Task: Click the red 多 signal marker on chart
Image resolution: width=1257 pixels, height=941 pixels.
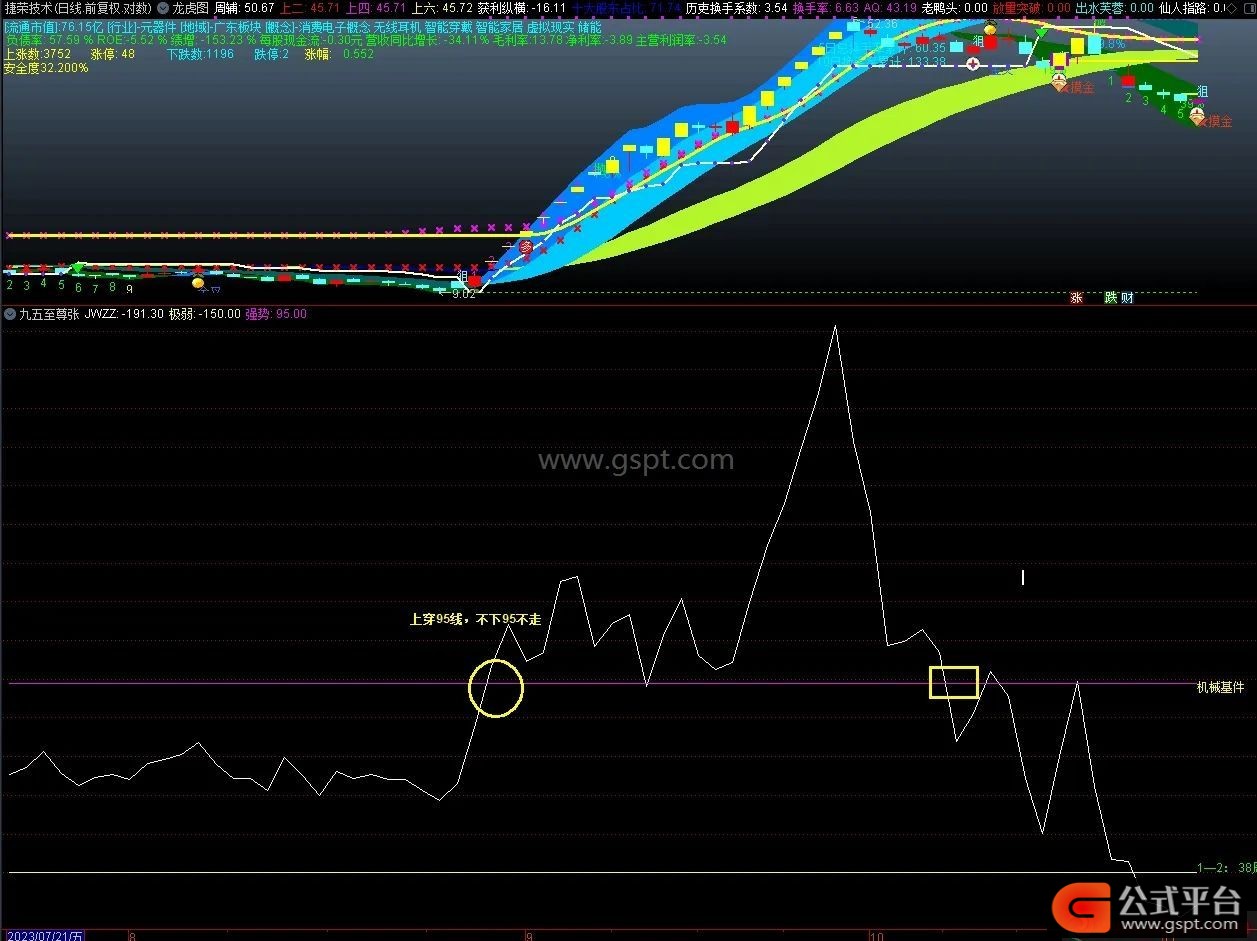Action: pos(526,247)
